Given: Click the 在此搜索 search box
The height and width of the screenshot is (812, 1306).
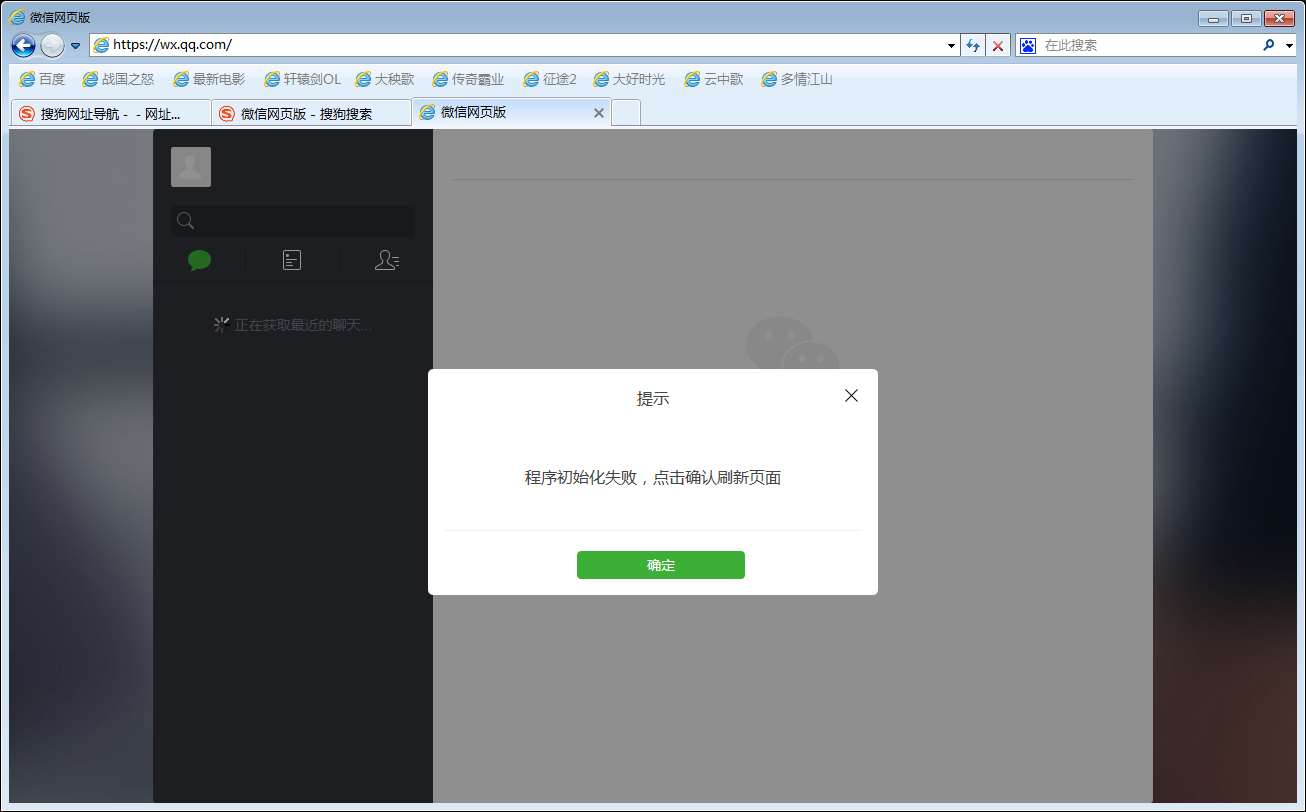Looking at the screenshot, I should (x=1148, y=45).
